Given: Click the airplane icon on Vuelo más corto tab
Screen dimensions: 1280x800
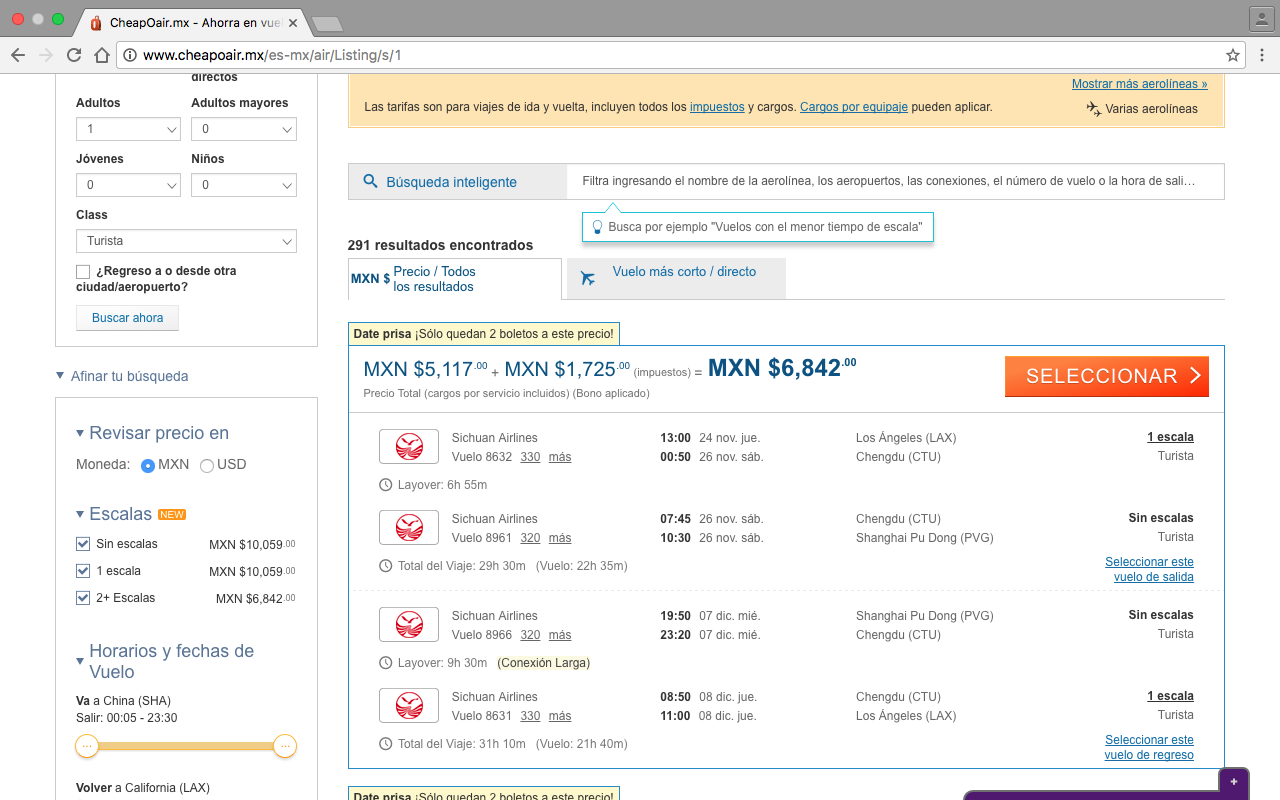Looking at the screenshot, I should point(588,278).
